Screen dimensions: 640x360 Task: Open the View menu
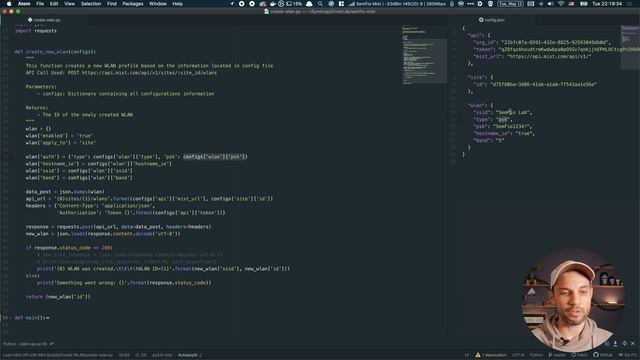pos(69,4)
